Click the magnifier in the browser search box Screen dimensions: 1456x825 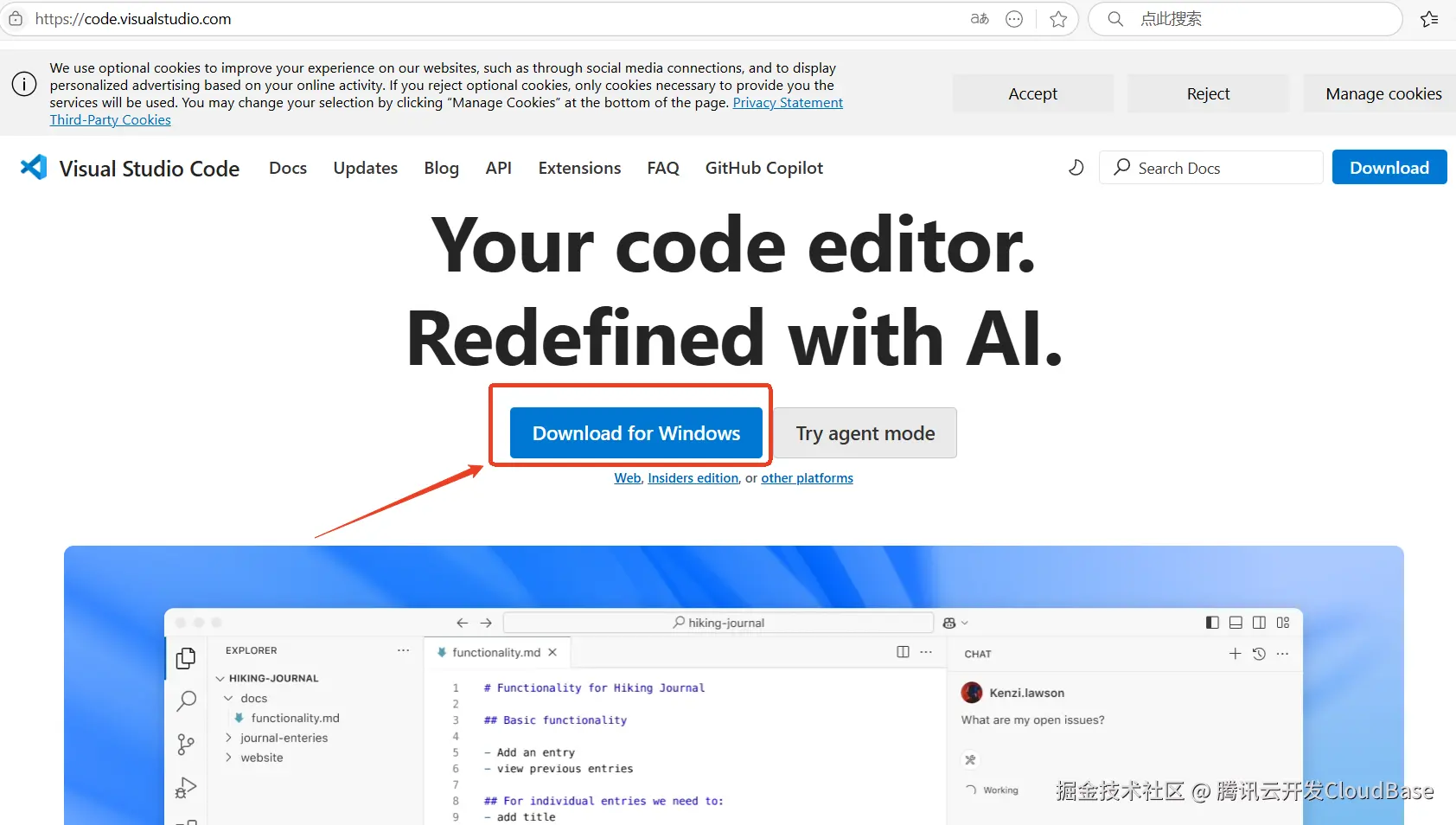pos(1115,19)
